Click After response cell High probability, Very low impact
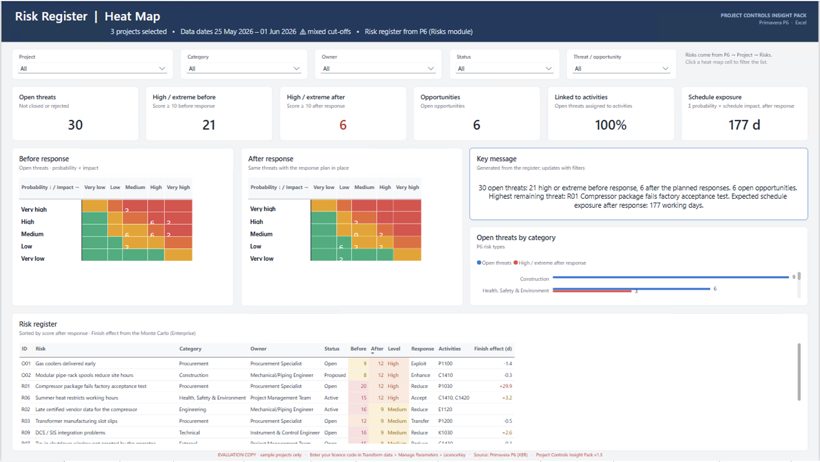 click(x=323, y=218)
